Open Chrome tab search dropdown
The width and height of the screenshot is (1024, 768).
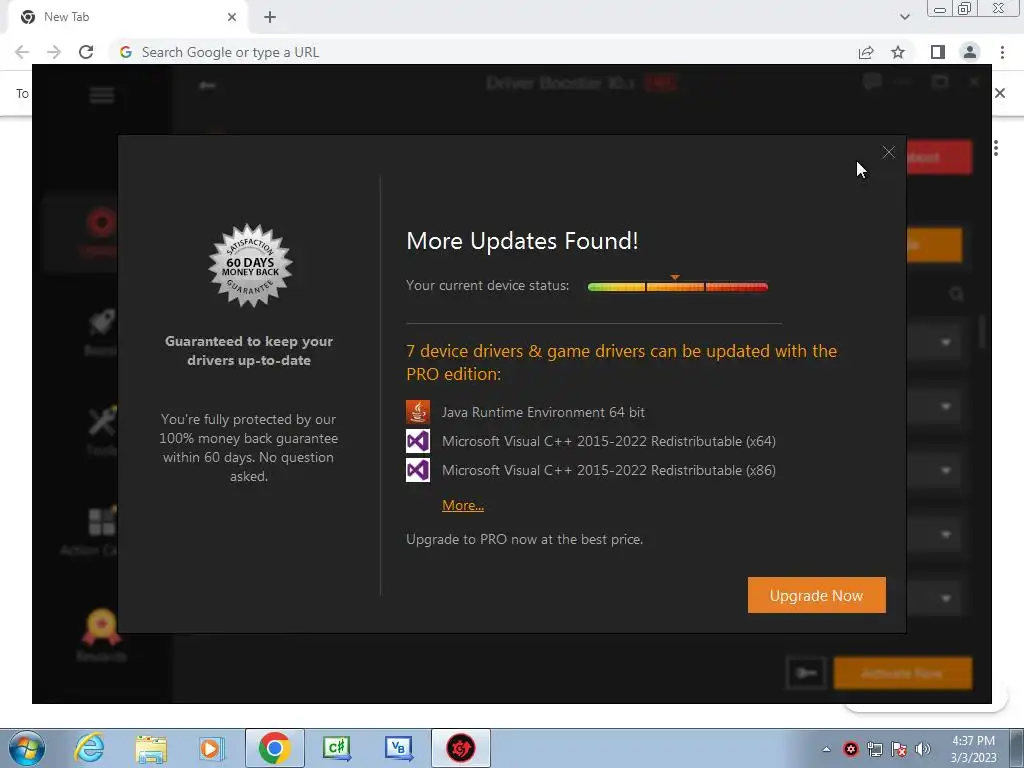click(x=904, y=17)
